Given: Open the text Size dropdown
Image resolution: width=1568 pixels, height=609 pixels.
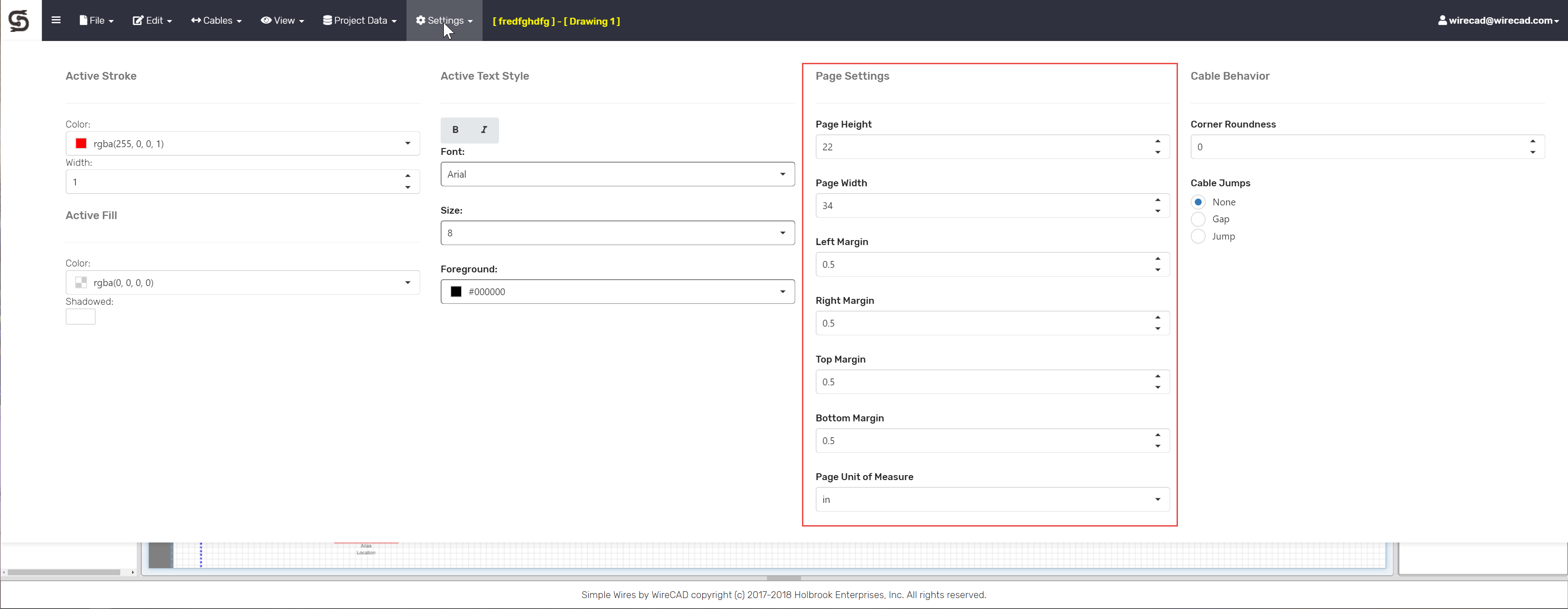Looking at the screenshot, I should [617, 233].
